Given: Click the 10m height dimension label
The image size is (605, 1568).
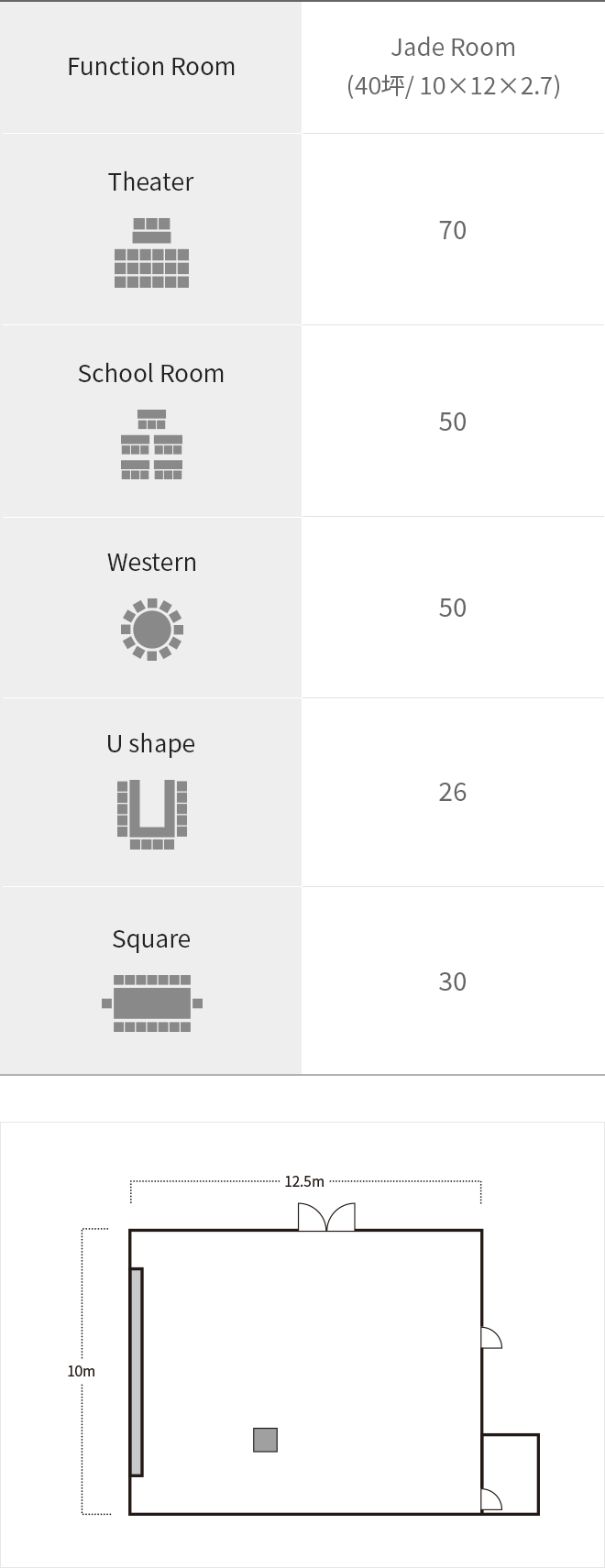Looking at the screenshot, I should pyautogui.click(x=81, y=1372).
